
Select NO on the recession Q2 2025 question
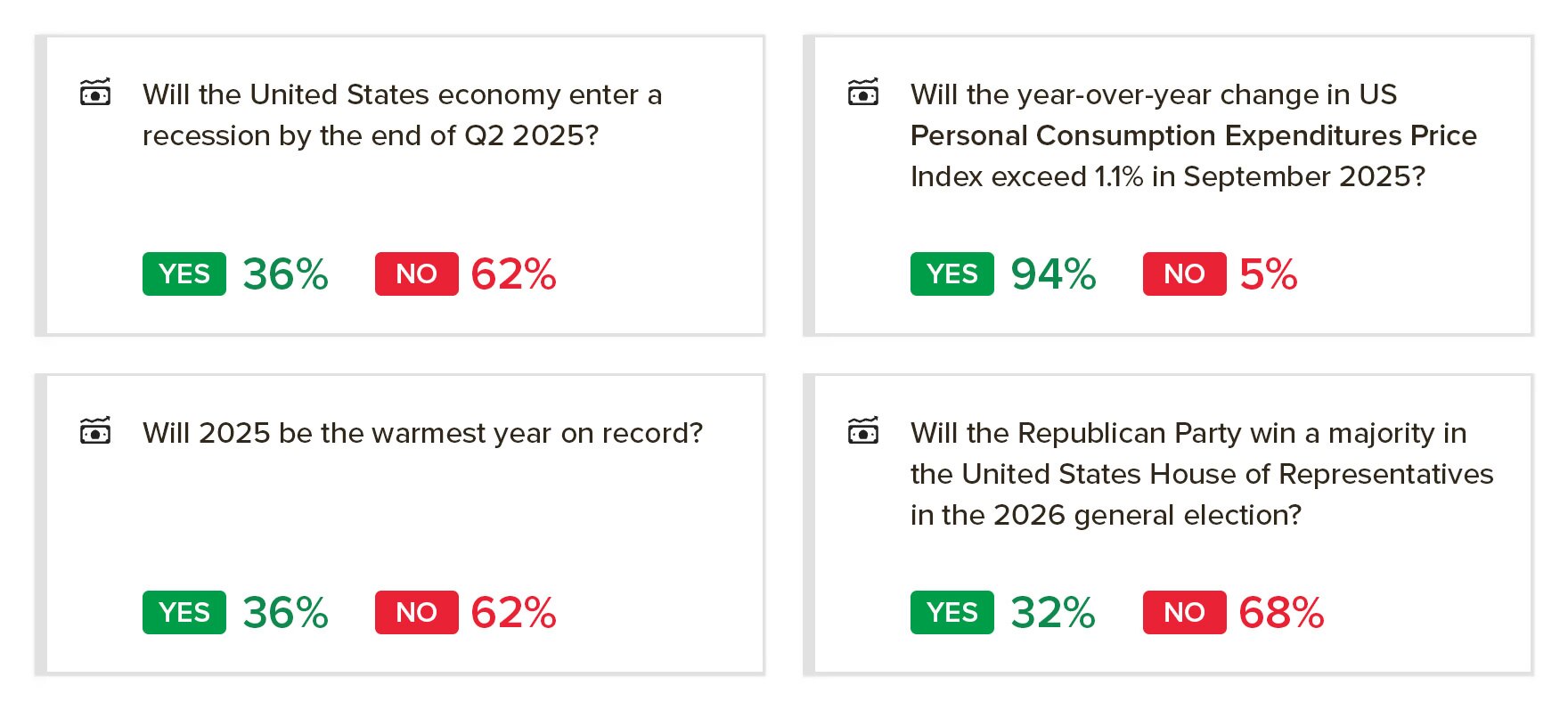tap(416, 273)
